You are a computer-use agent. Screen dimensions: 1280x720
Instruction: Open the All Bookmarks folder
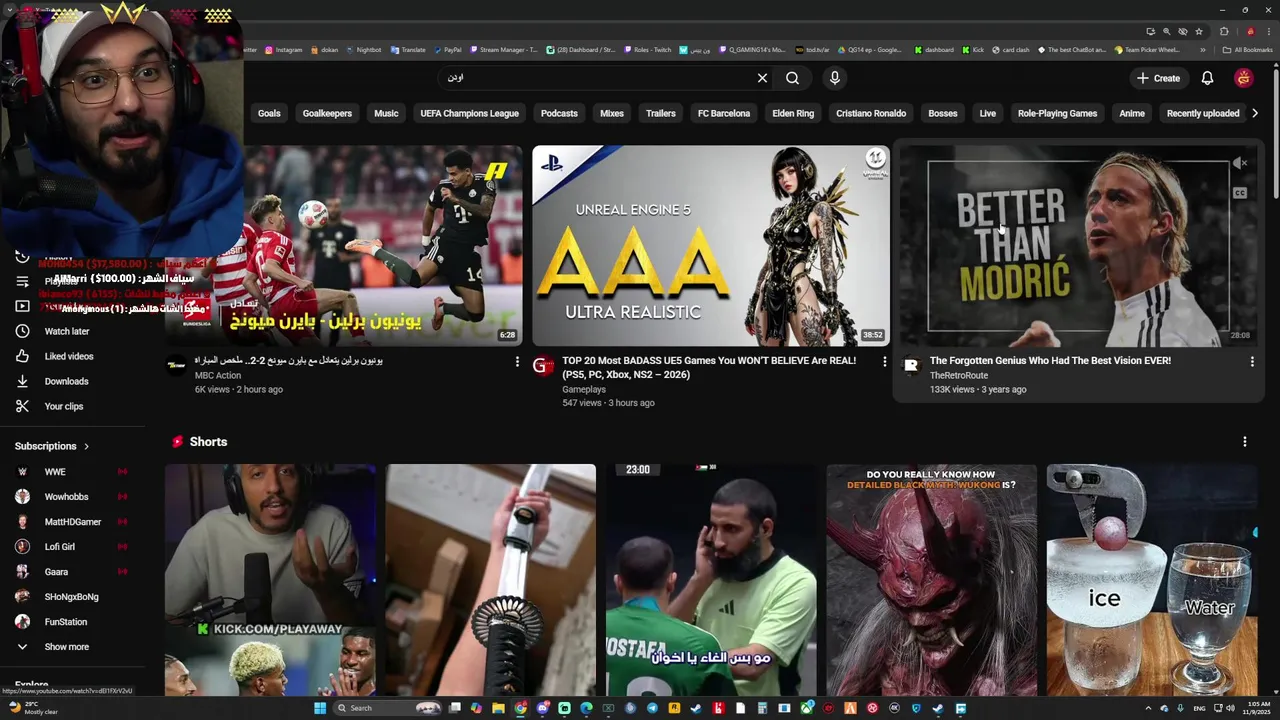pos(1248,49)
